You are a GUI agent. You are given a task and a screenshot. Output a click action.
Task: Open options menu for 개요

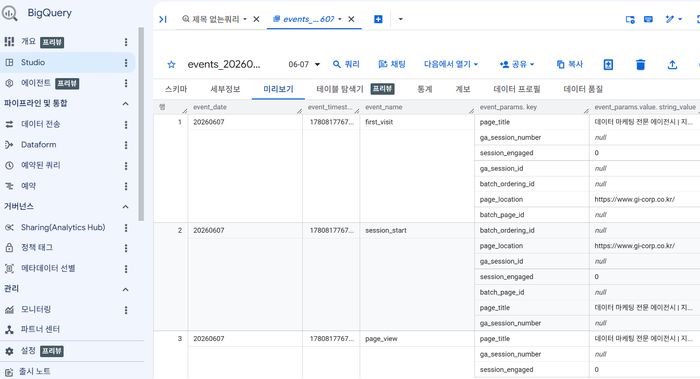pyautogui.click(x=126, y=42)
